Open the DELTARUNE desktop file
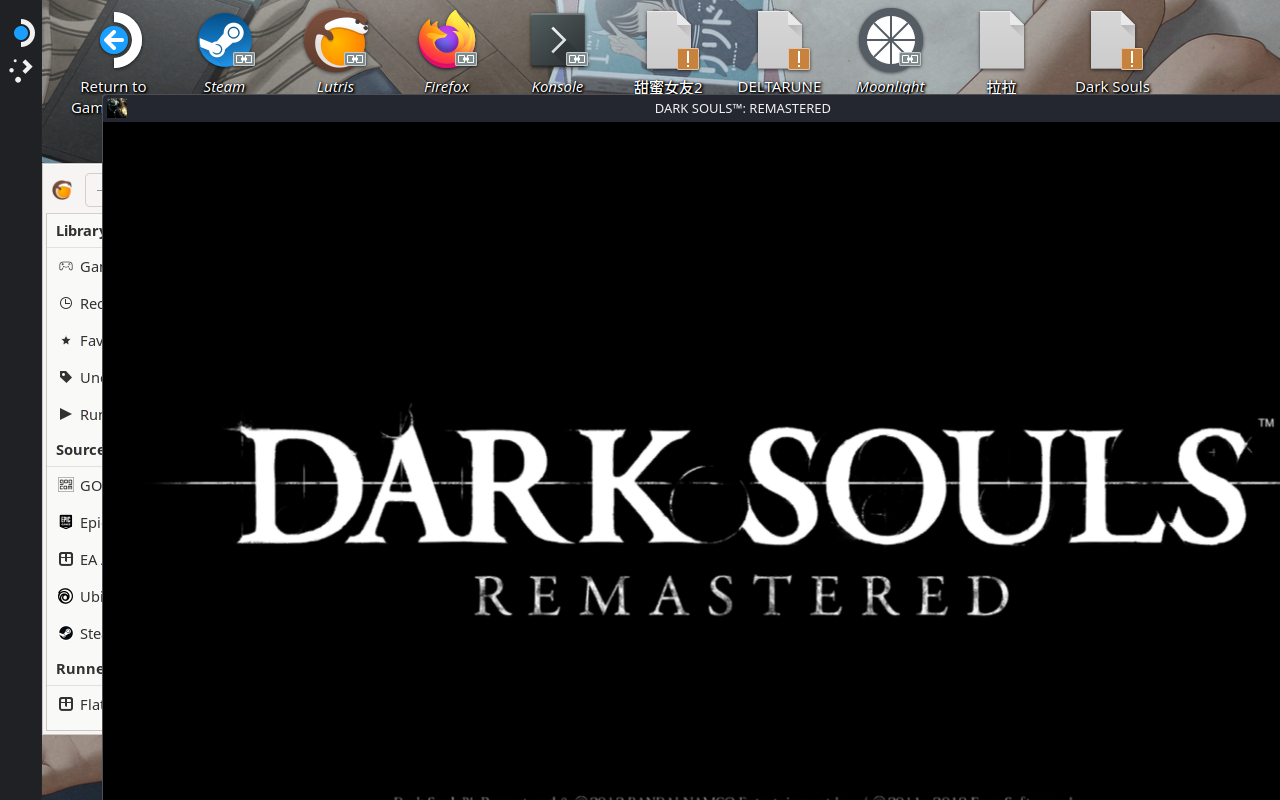 tap(779, 42)
